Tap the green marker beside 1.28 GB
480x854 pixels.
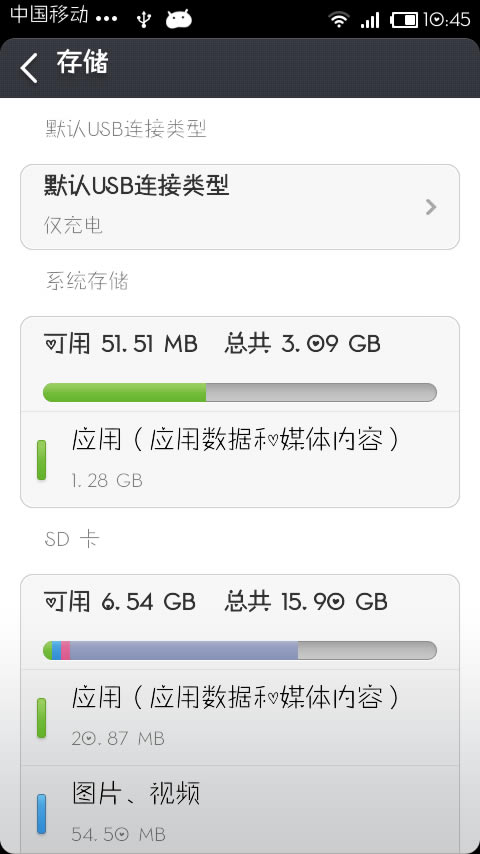coord(41,460)
